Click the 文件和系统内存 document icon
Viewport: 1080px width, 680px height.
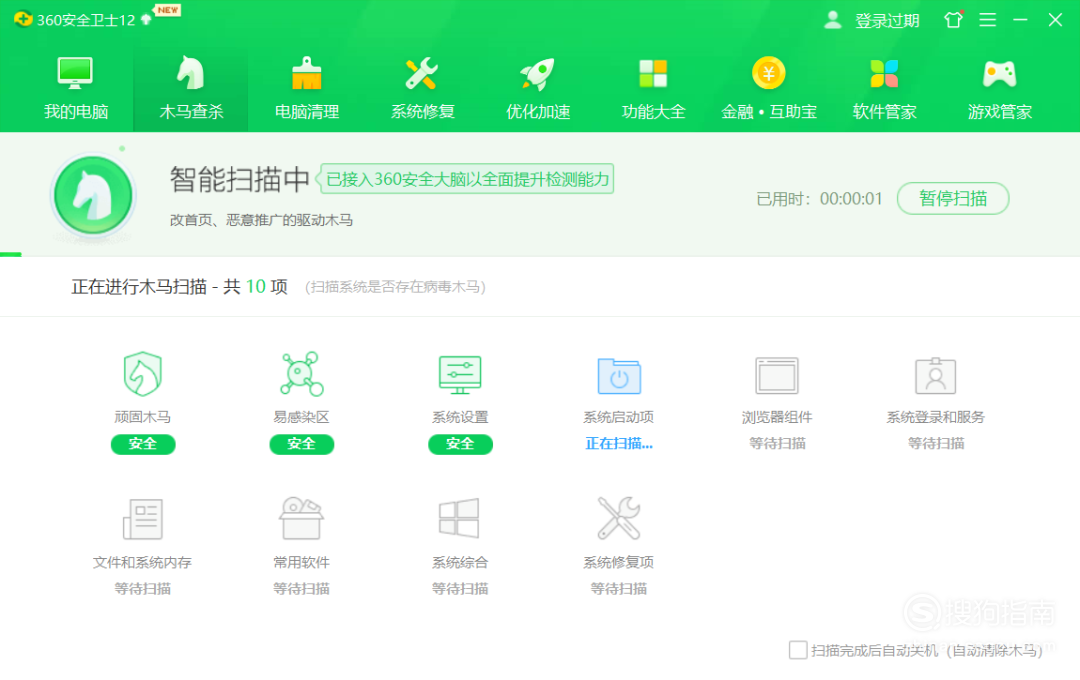pos(143,519)
